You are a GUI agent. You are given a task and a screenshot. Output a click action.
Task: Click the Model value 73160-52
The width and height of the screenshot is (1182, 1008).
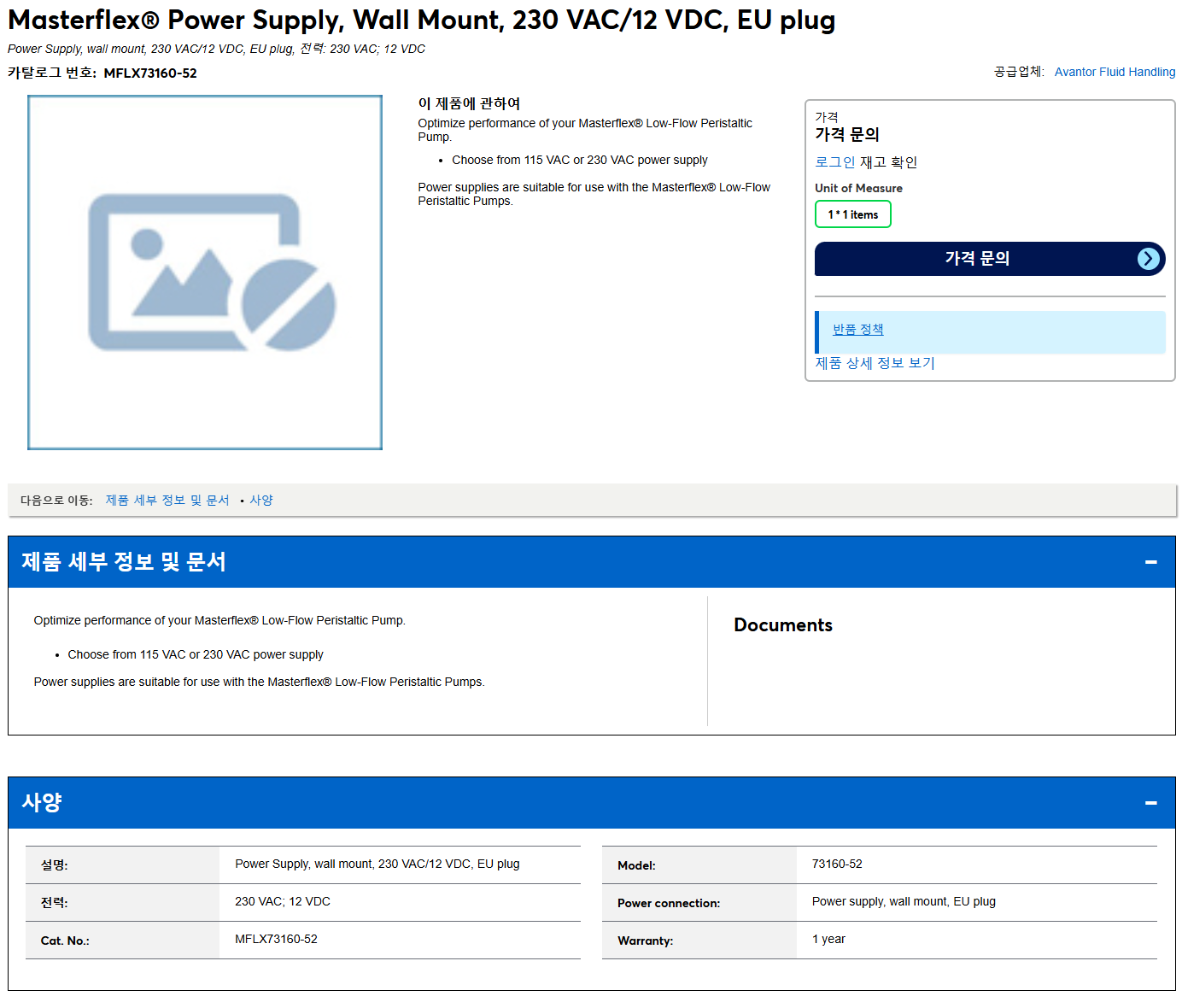pyautogui.click(x=837, y=864)
